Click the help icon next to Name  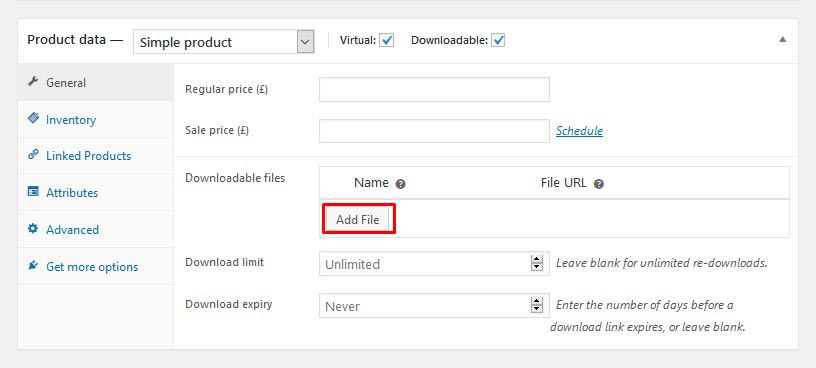[x=400, y=184]
